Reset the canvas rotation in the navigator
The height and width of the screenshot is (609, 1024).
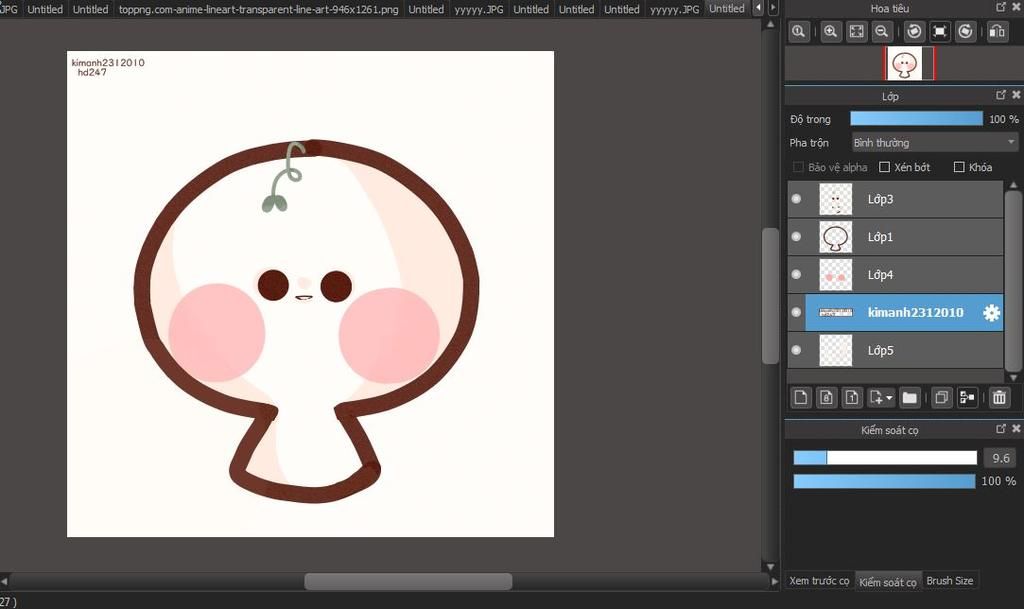coord(940,31)
